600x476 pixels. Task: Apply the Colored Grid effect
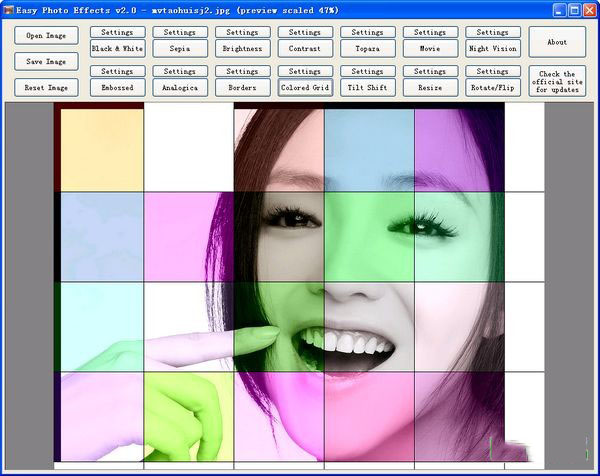click(x=305, y=88)
